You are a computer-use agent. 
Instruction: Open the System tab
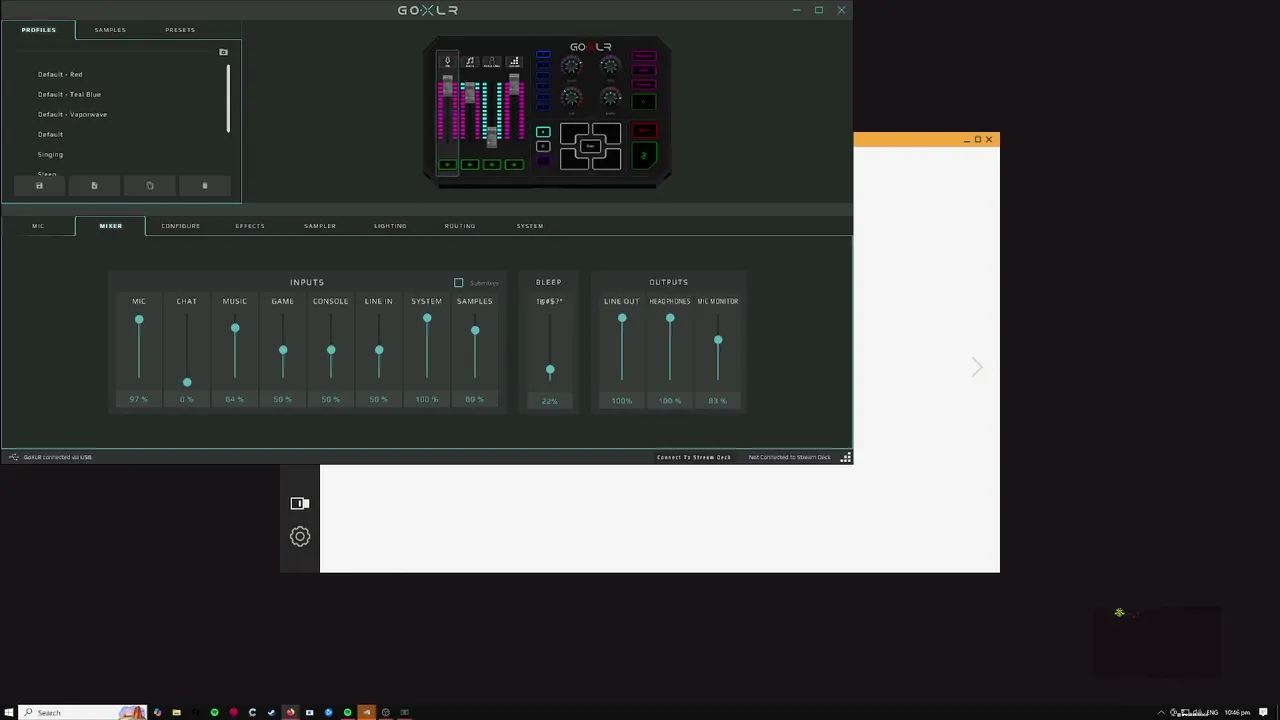(530, 226)
